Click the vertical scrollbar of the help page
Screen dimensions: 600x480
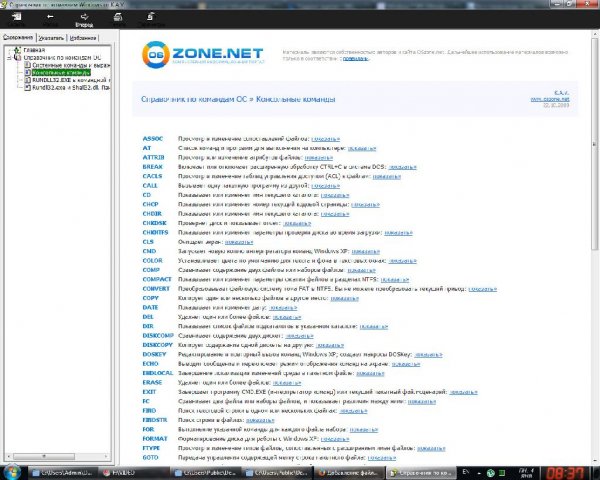594,250
